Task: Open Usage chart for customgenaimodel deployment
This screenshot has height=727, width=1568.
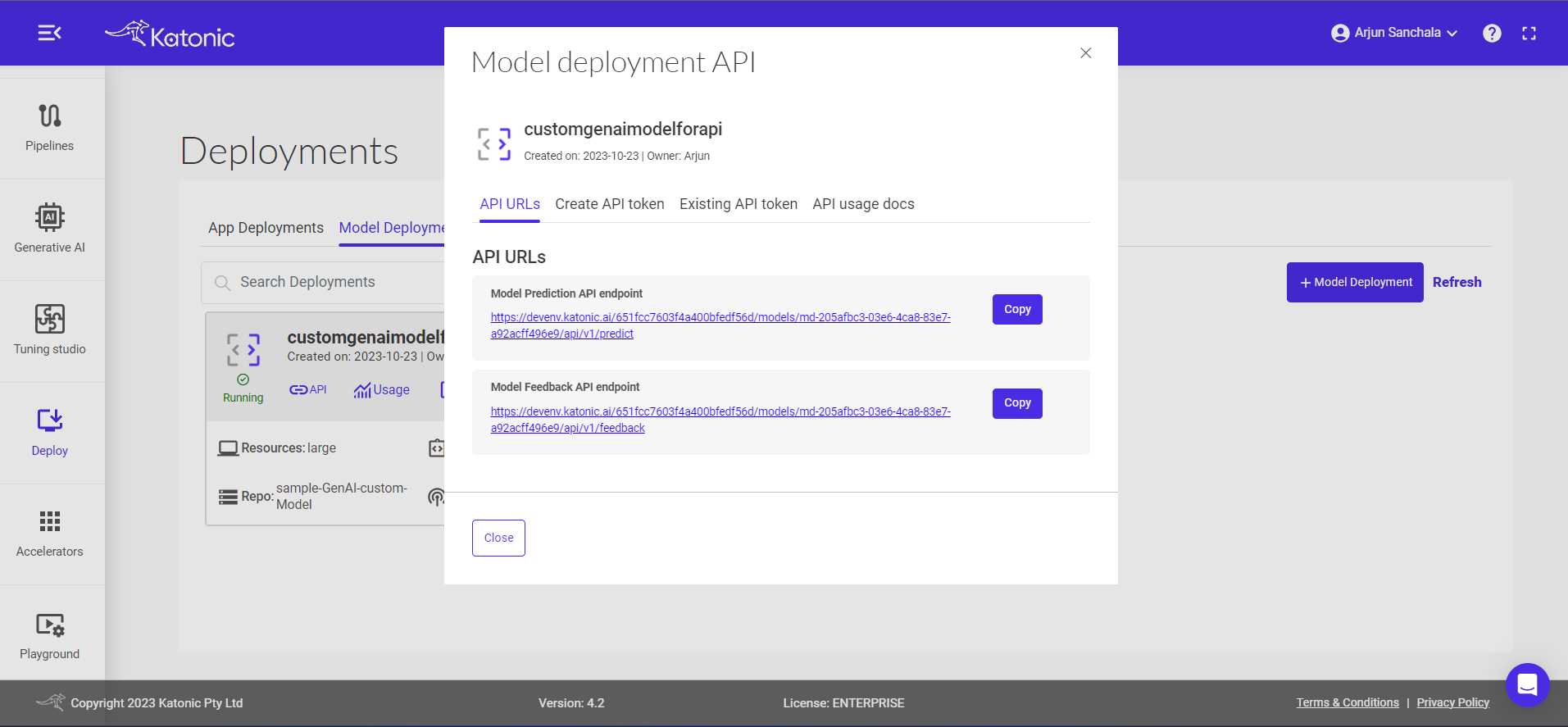Action: [x=381, y=390]
